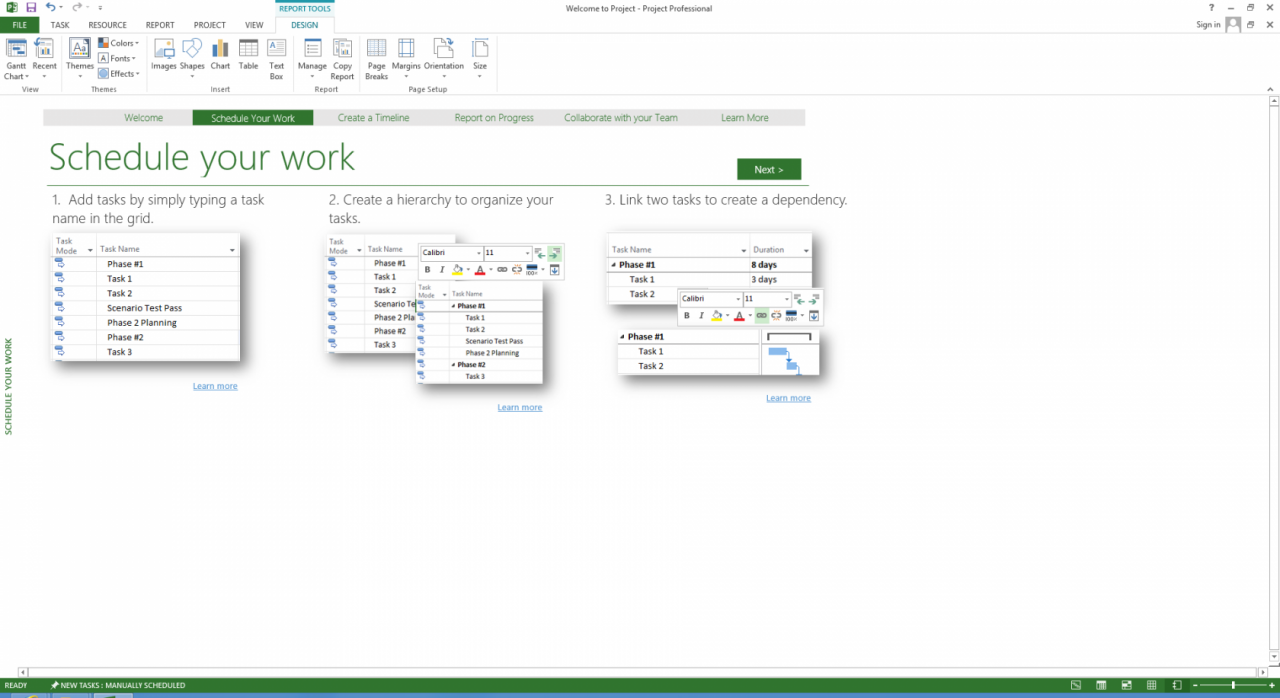Insert Images into the report
The width and height of the screenshot is (1280, 698).
tap(164, 55)
